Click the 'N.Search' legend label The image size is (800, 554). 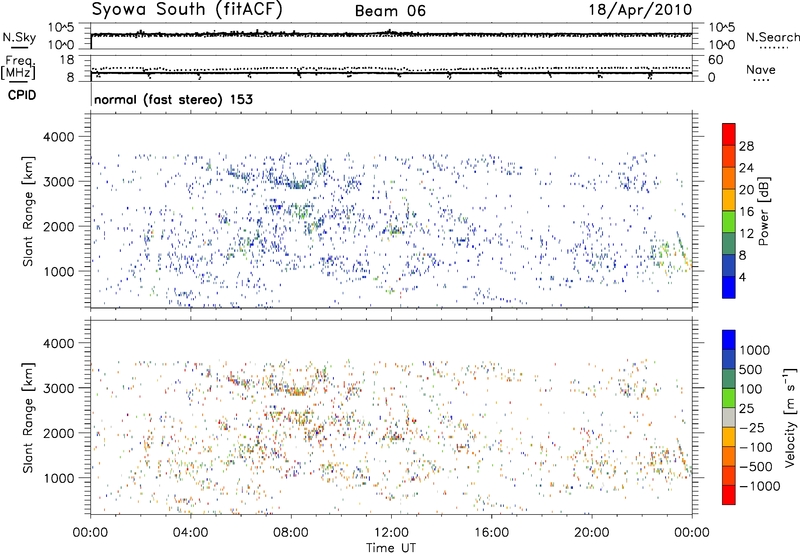[773, 37]
